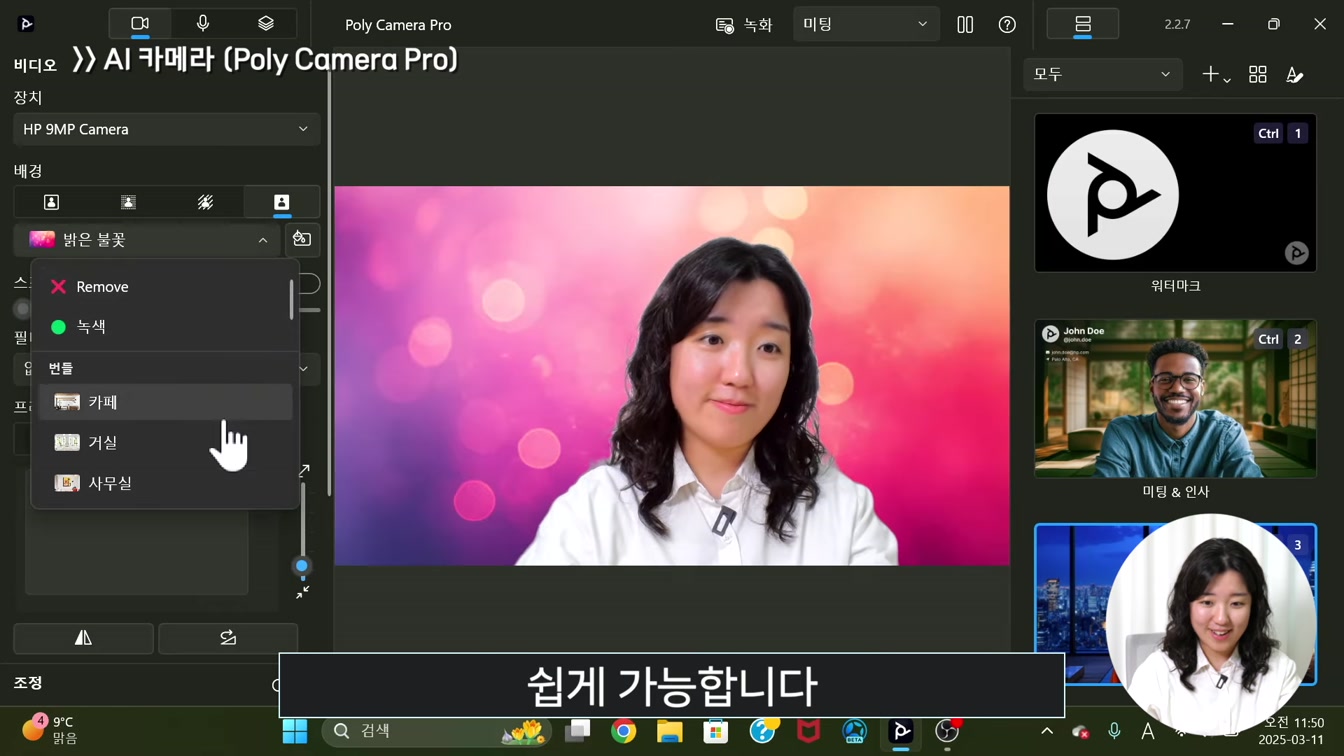Image resolution: width=1344 pixels, height=756 pixels.
Task: Select the 워터마크 preset thumbnail
Action: coord(1175,193)
